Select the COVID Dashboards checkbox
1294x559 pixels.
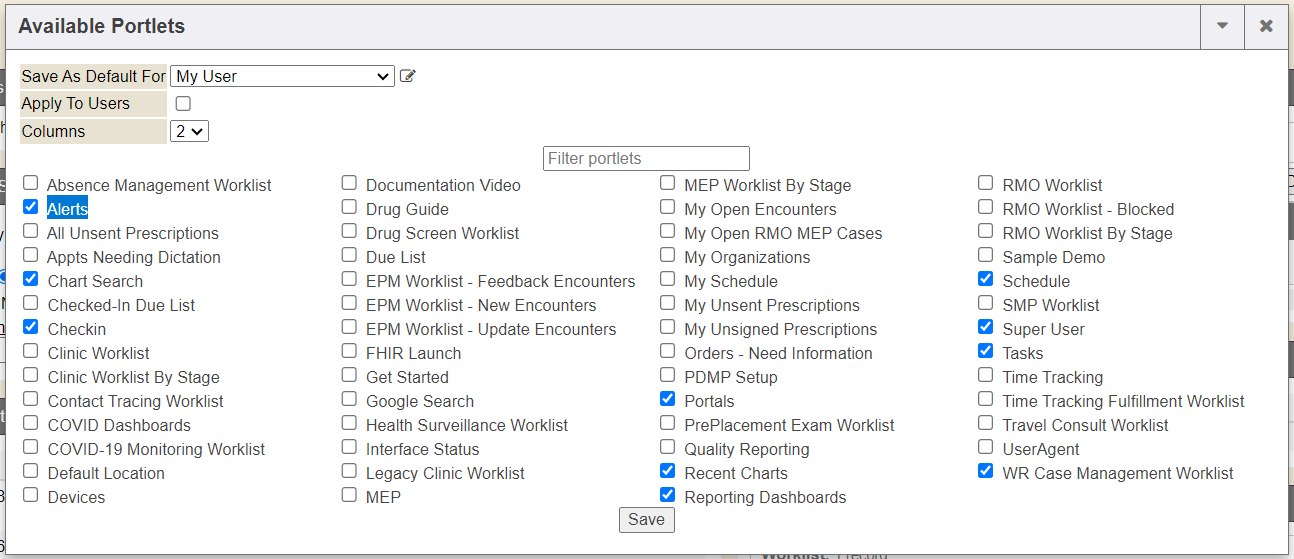pyautogui.click(x=31, y=423)
